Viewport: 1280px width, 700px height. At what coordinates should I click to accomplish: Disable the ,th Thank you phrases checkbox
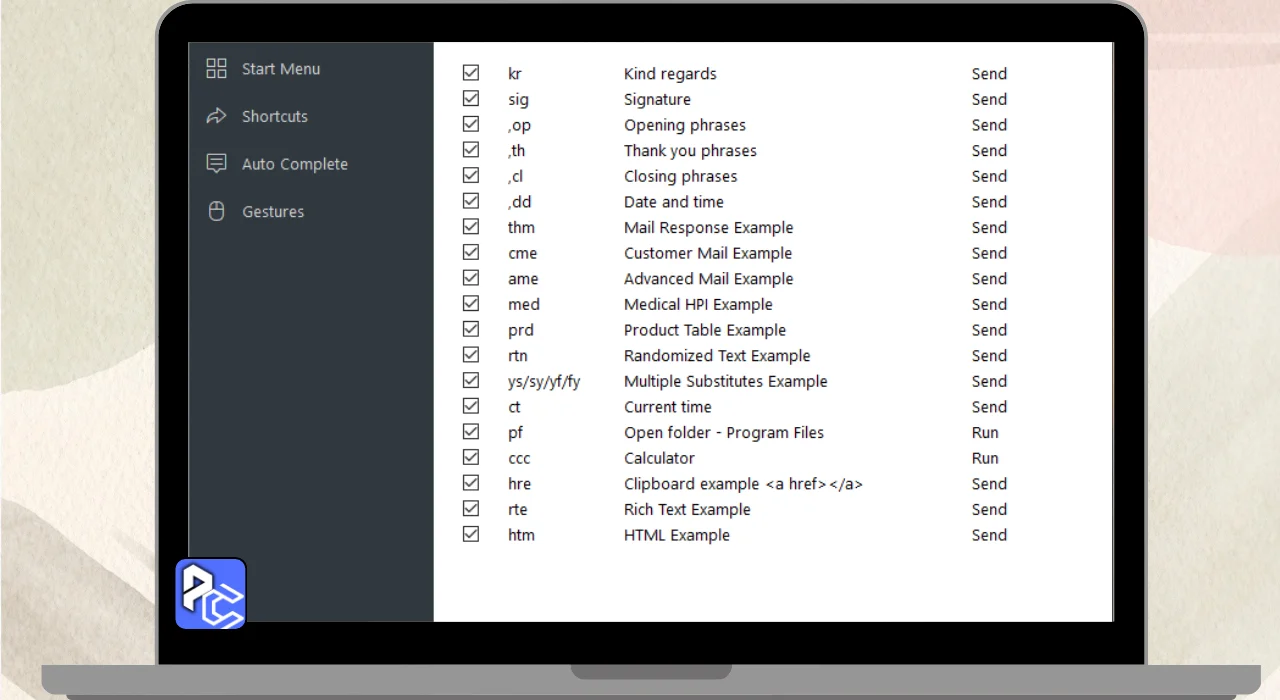(x=471, y=150)
